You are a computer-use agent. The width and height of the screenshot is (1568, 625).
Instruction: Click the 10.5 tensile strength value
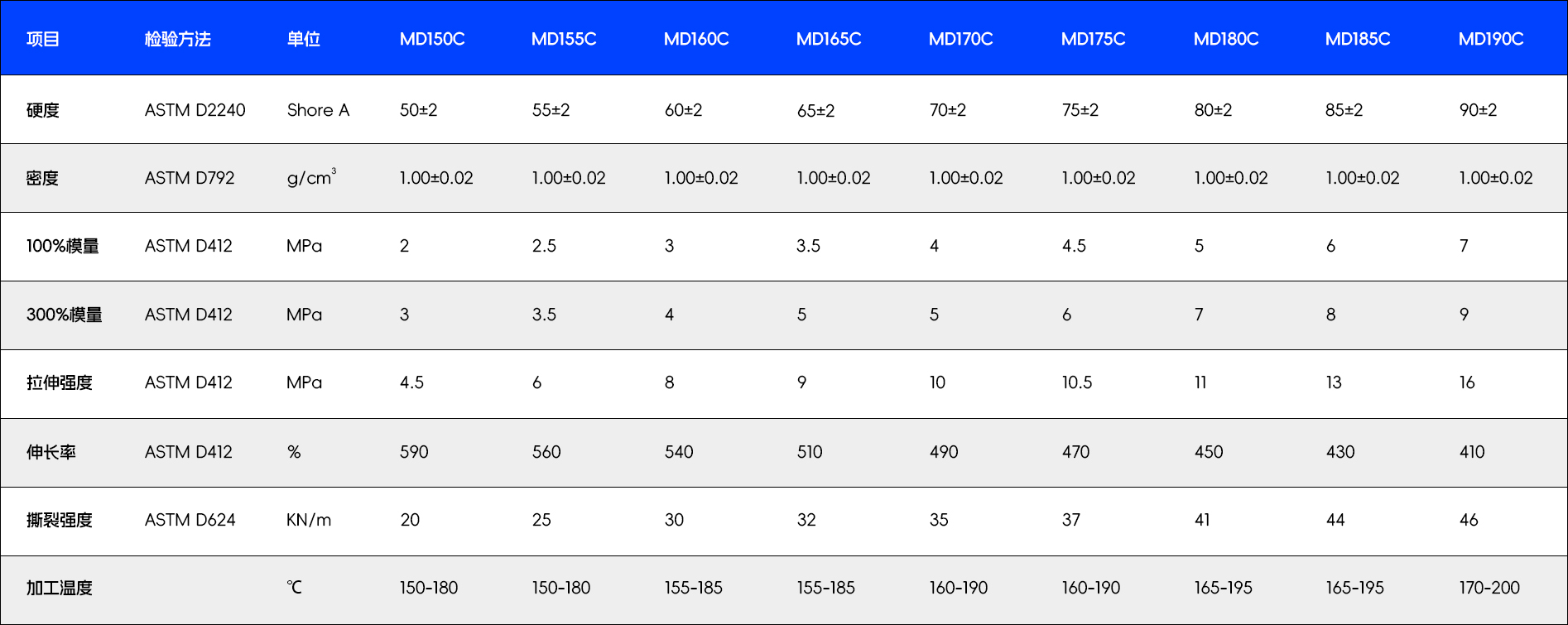click(x=1076, y=382)
